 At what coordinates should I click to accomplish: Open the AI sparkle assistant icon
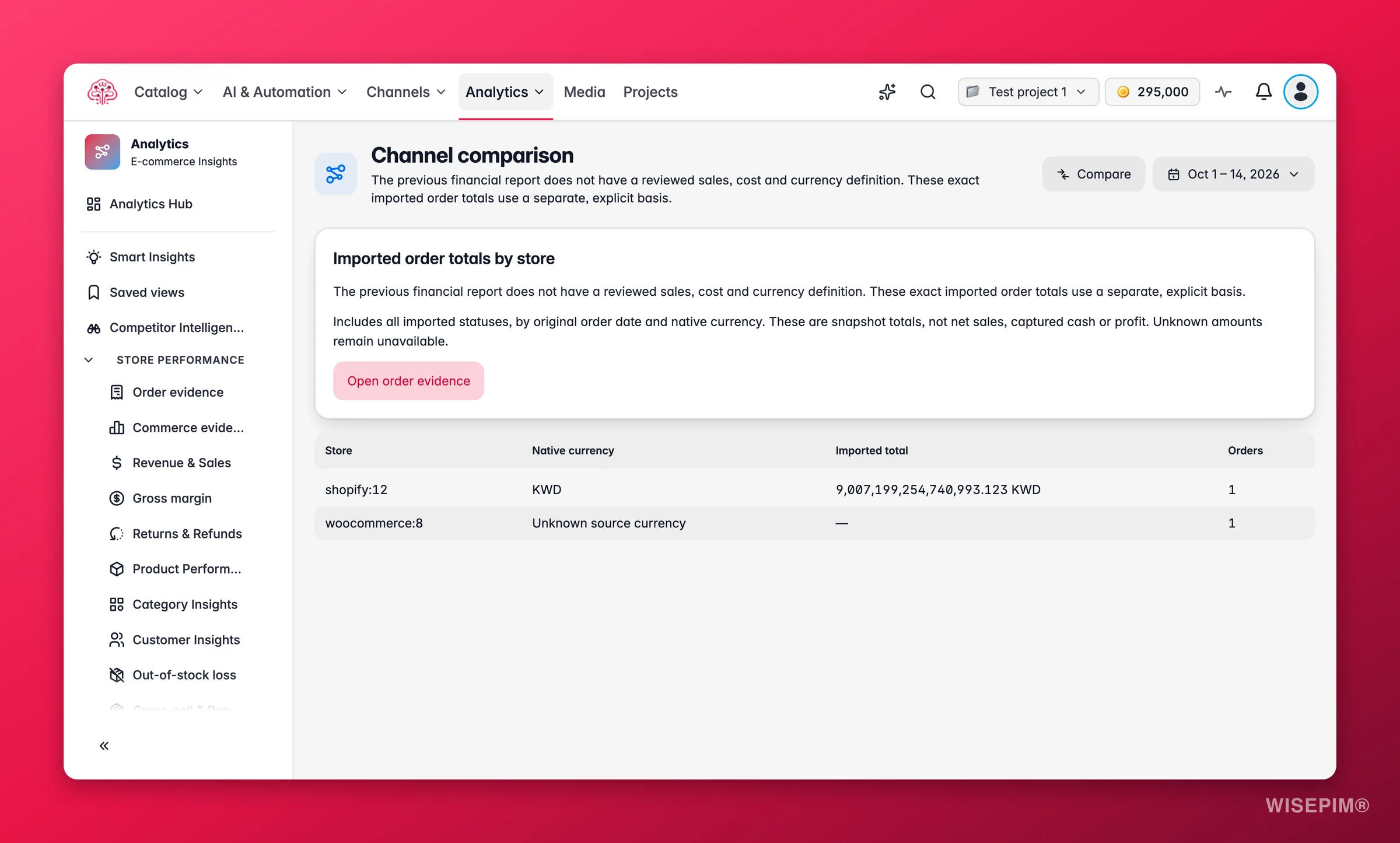[x=887, y=92]
